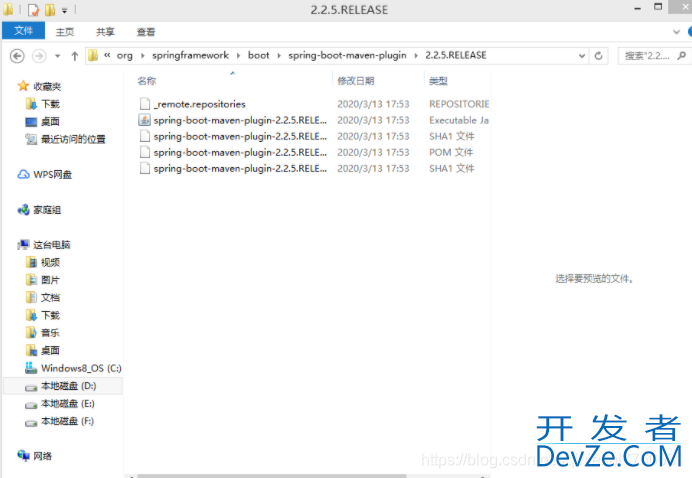Viewport: 692px width, 478px height.
Task: Click the Back navigation arrow
Action: pos(17,56)
